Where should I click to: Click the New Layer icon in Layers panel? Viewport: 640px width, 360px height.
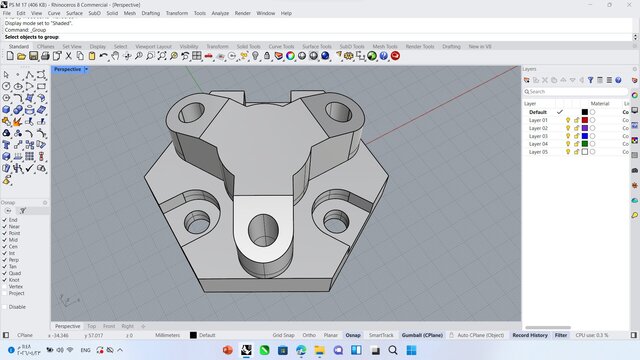point(527,80)
